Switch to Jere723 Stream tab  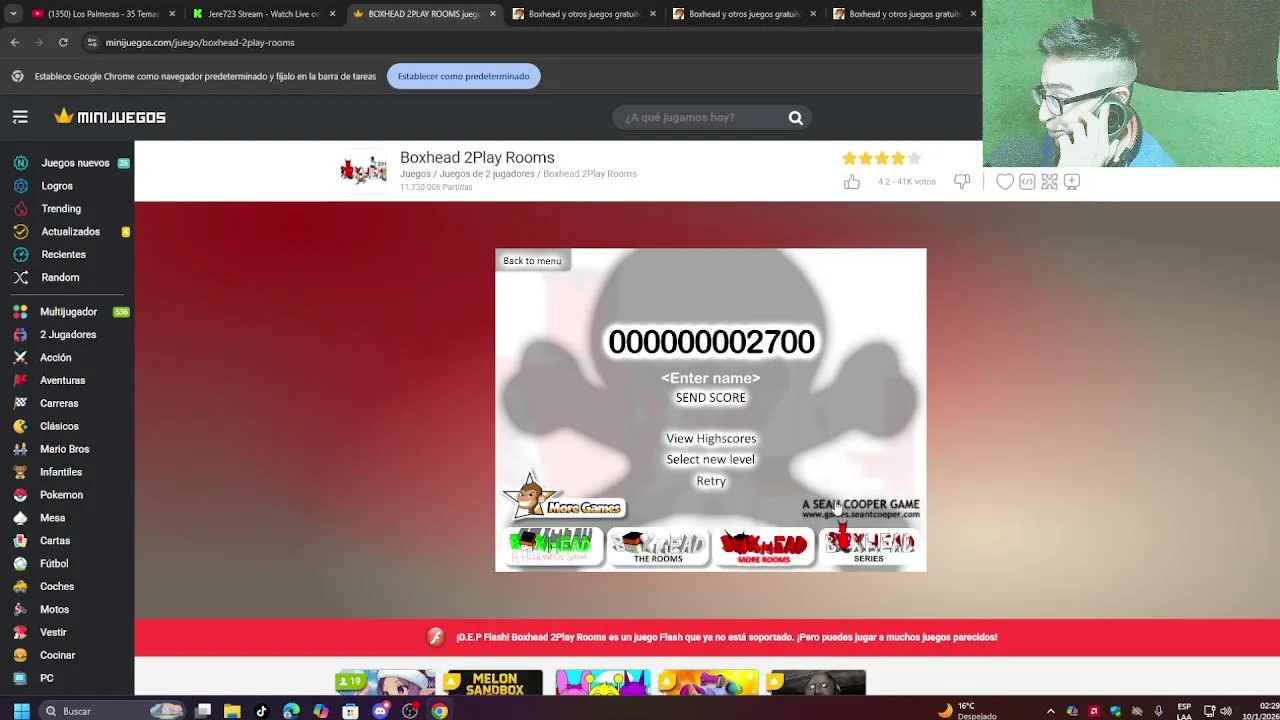[x=263, y=14]
